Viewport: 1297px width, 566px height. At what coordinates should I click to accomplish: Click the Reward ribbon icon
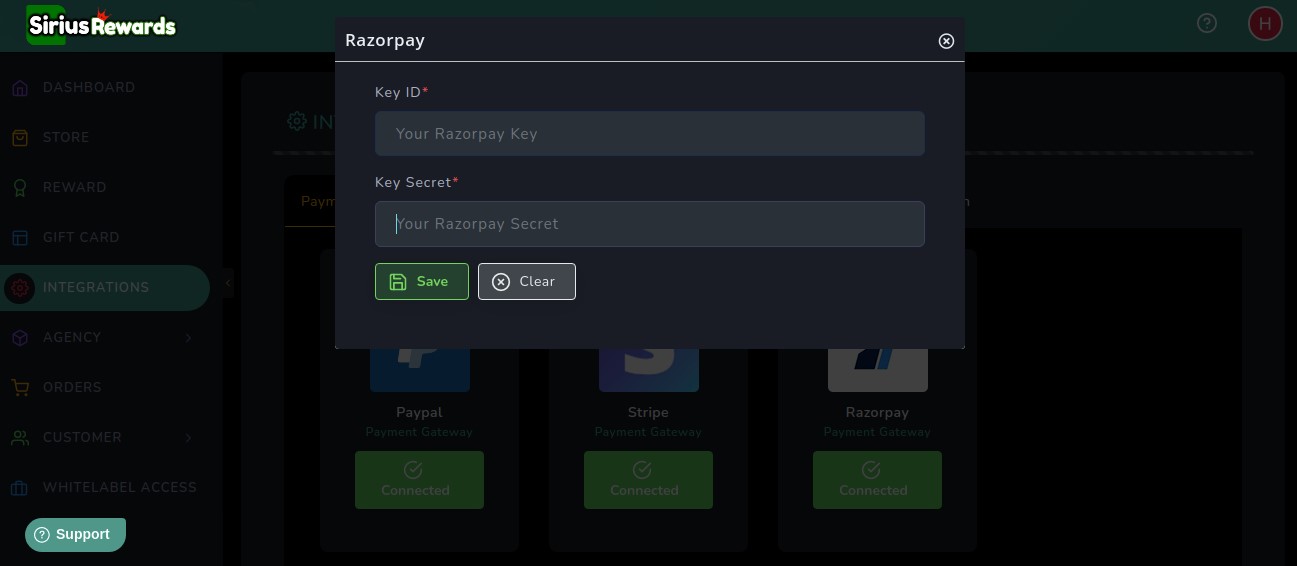pos(20,188)
